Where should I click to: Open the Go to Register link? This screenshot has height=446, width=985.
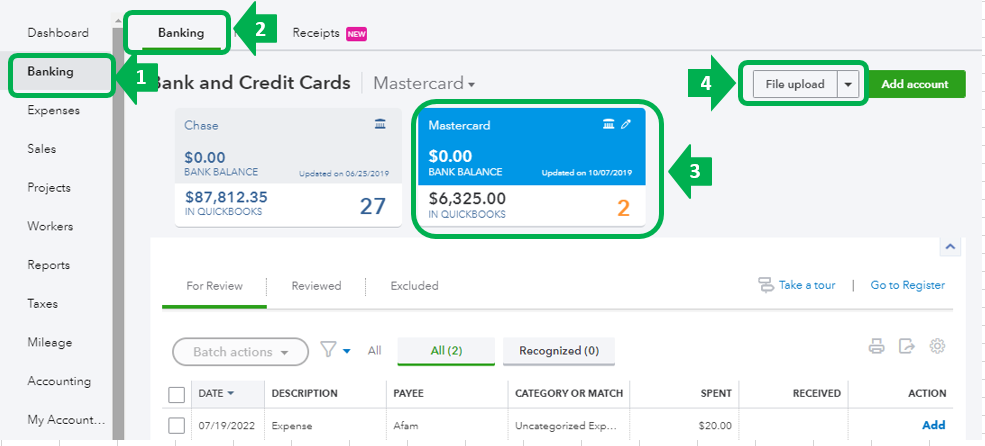[907, 285]
